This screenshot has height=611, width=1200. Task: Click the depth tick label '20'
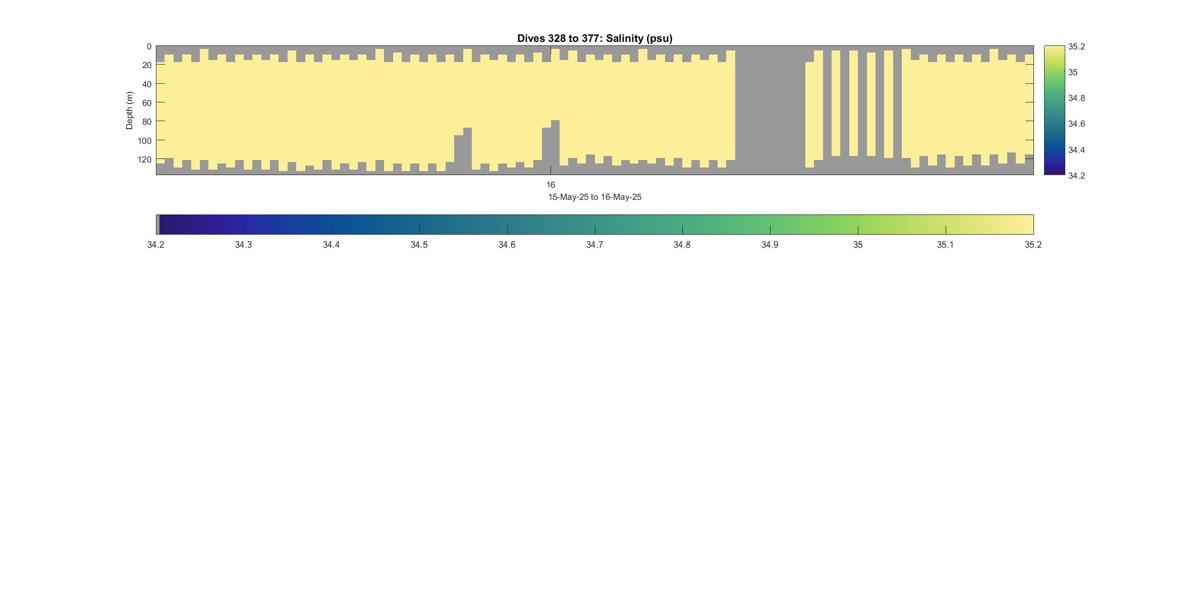click(146, 66)
